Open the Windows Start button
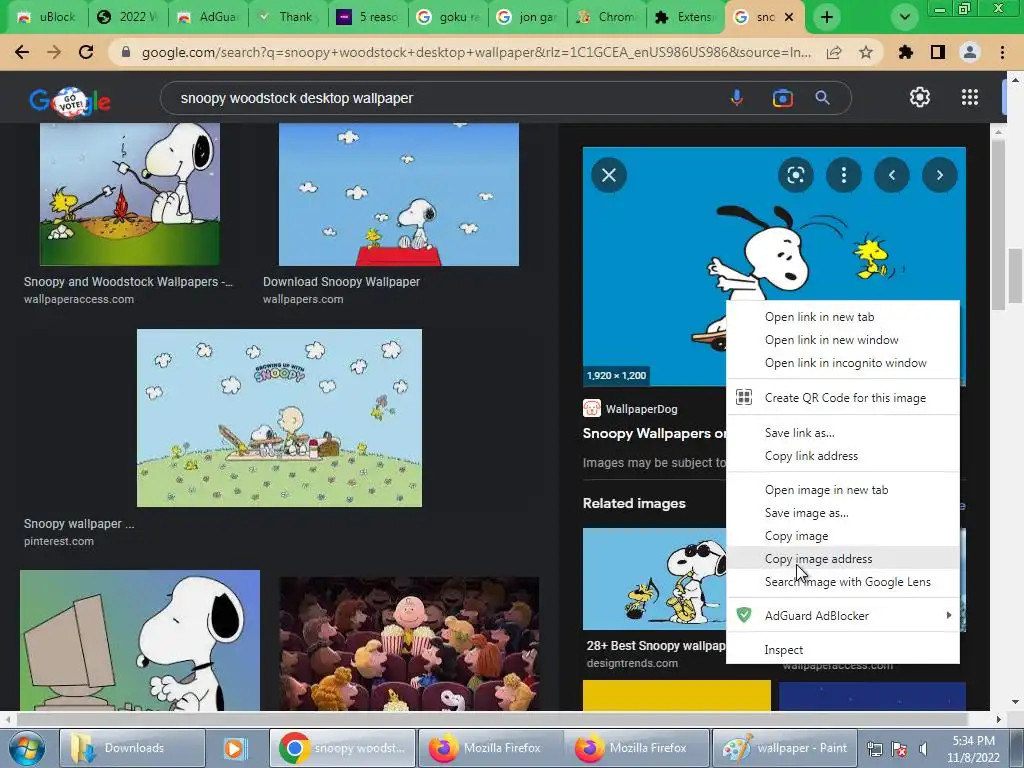1024x768 pixels. click(x=26, y=748)
